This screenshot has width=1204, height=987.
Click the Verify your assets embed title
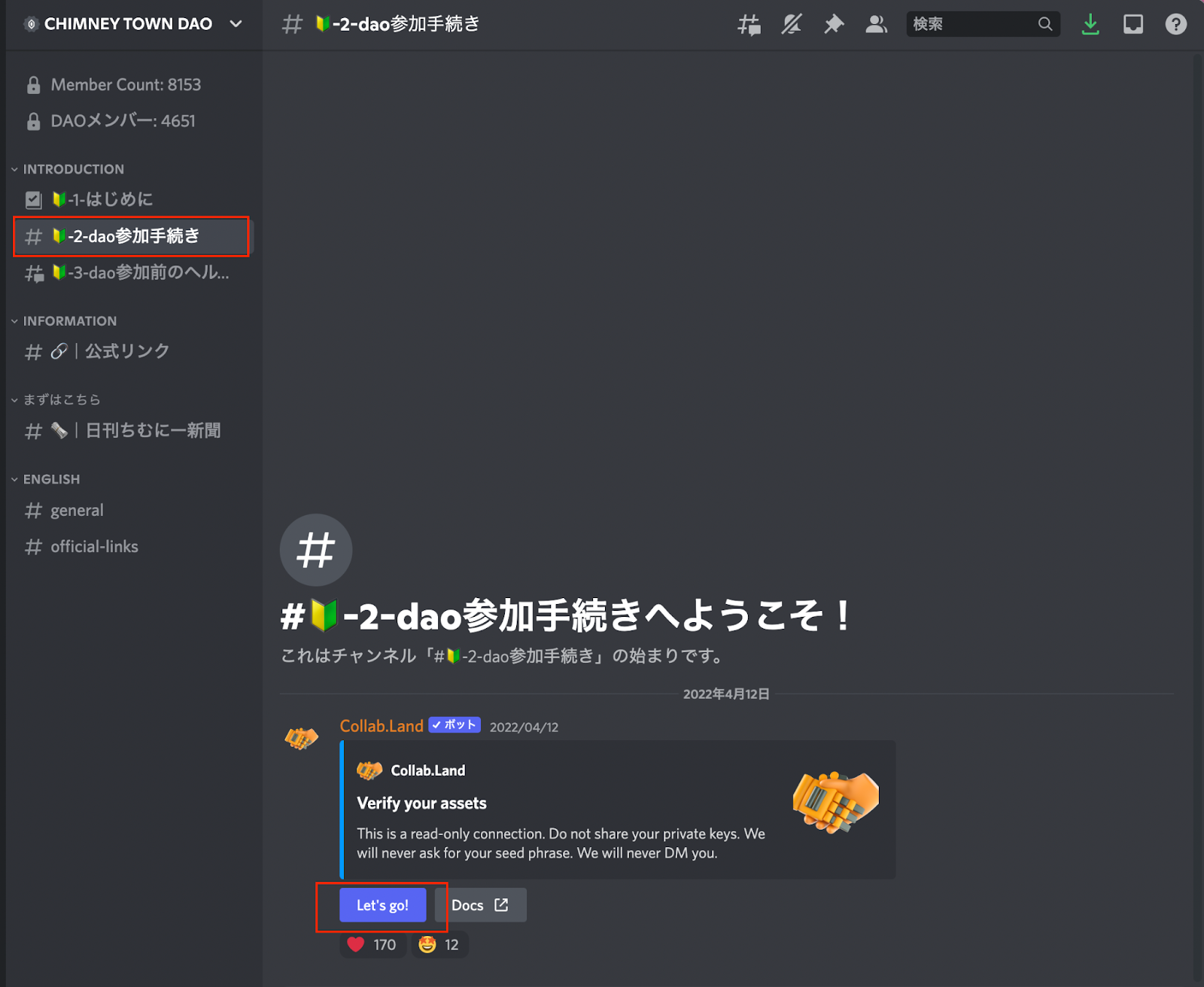421,803
